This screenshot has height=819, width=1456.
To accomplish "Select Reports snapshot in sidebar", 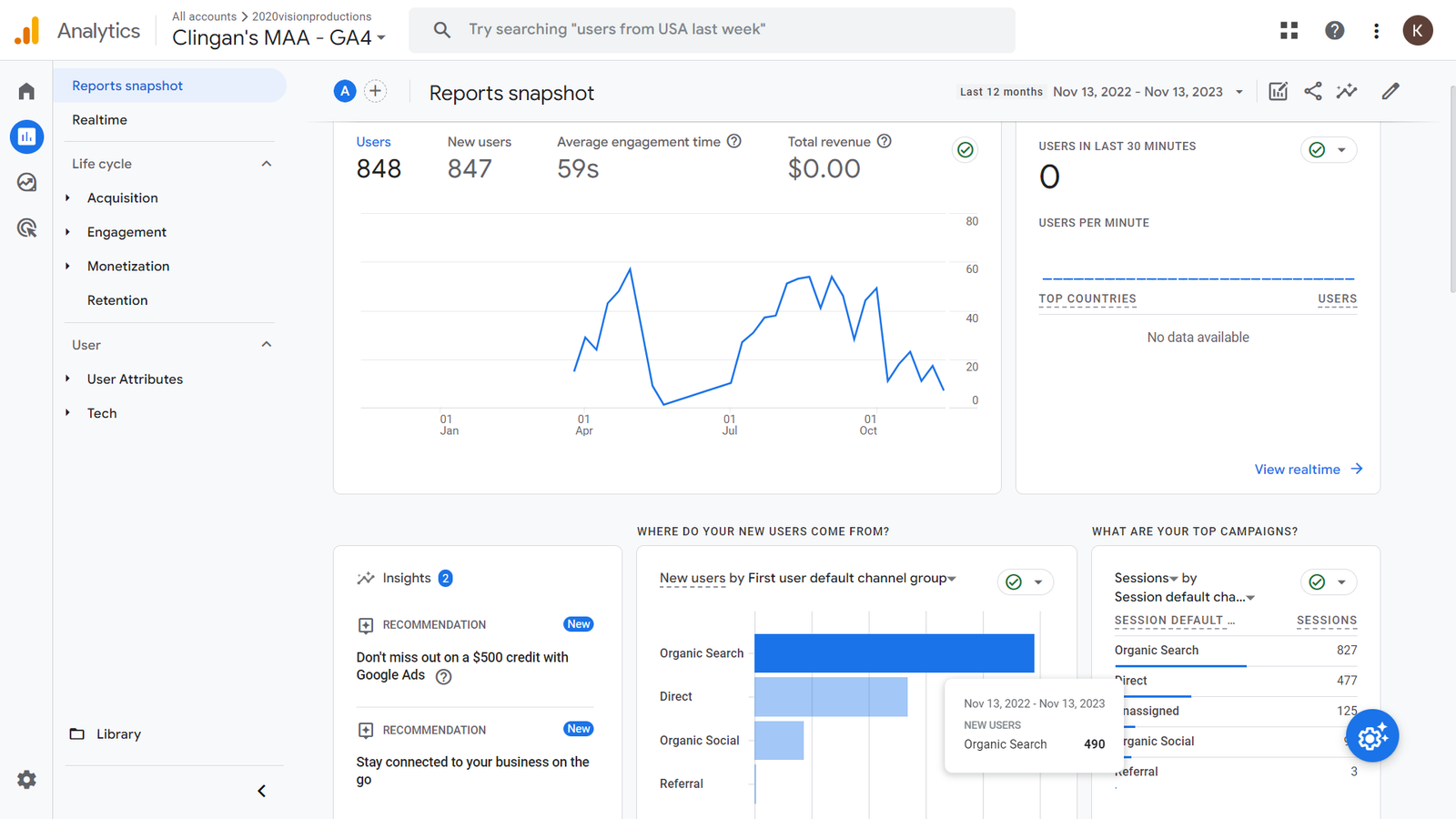I will click(169, 86).
